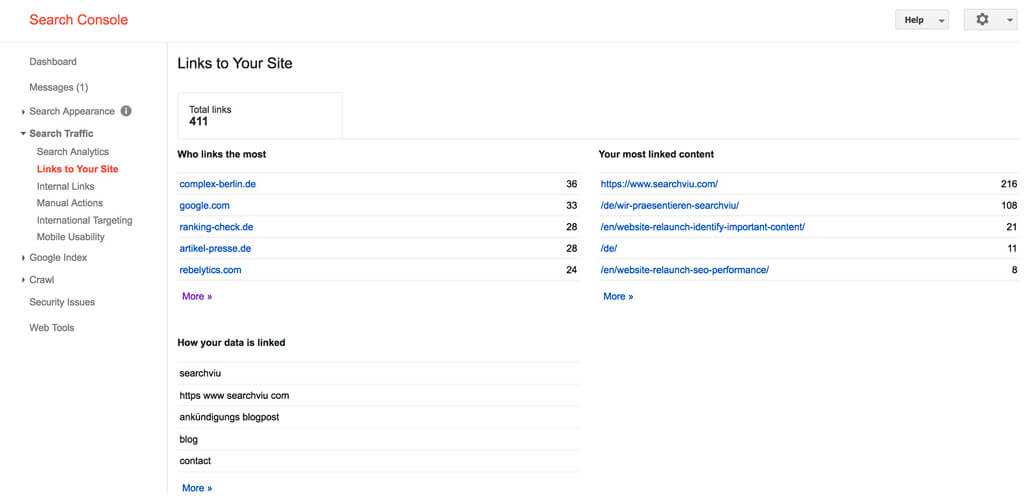Expand the Search Appearance section

coord(72,112)
